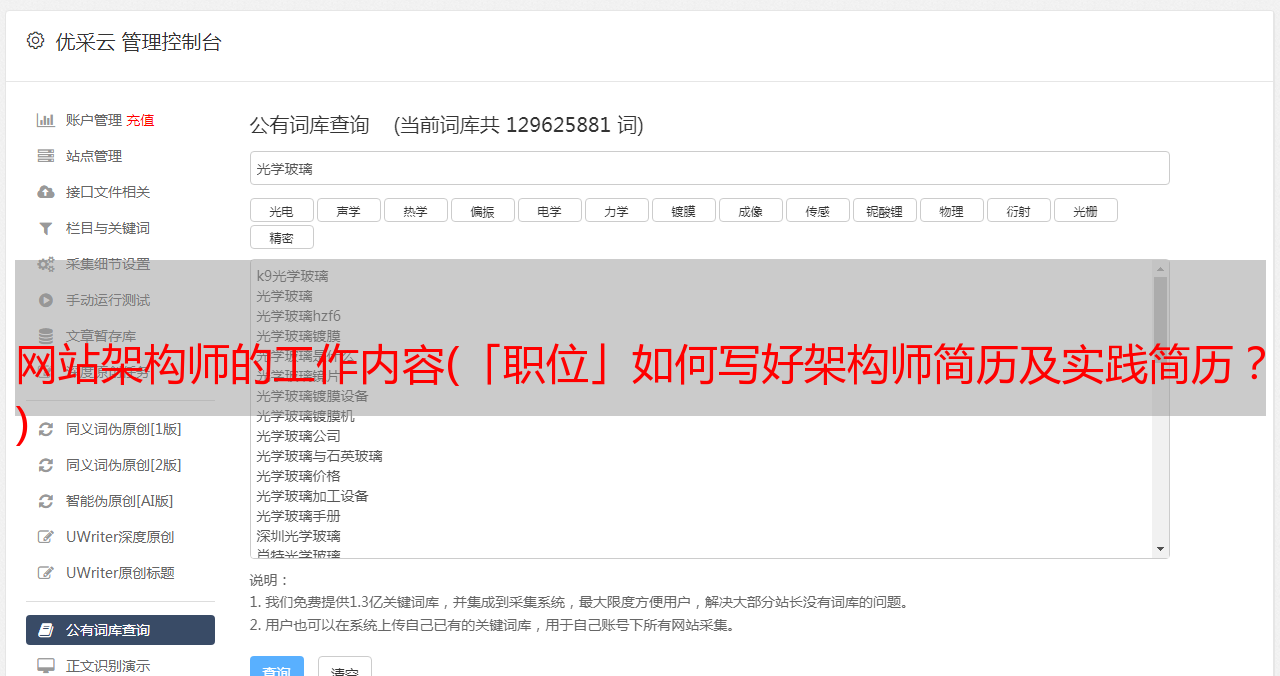Select the 电学 tag
This screenshot has height=676, width=1280.
pos(549,210)
